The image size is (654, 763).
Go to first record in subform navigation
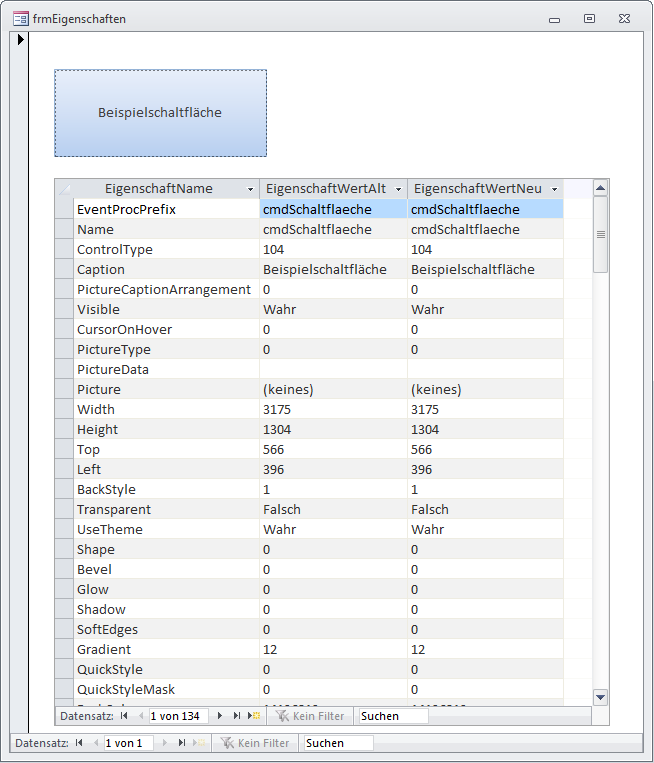[x=124, y=716]
